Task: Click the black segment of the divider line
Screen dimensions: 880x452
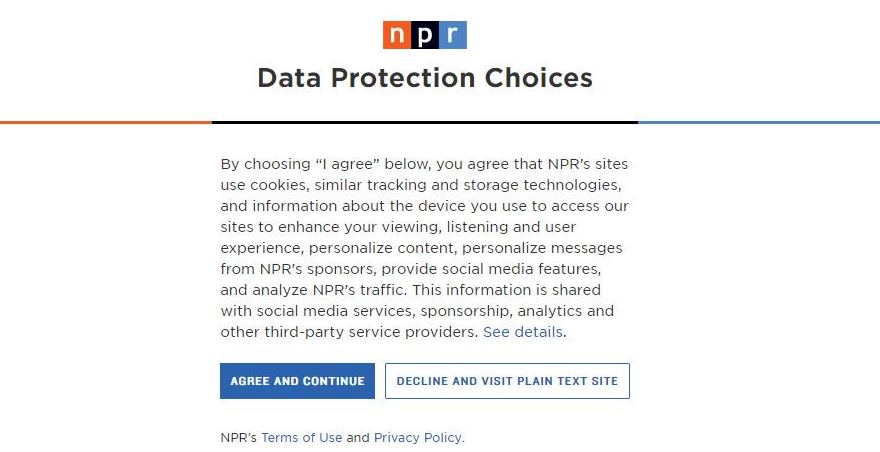Action: (x=425, y=122)
